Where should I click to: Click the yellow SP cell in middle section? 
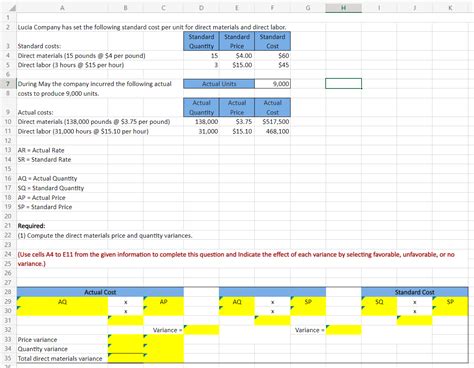(x=308, y=302)
